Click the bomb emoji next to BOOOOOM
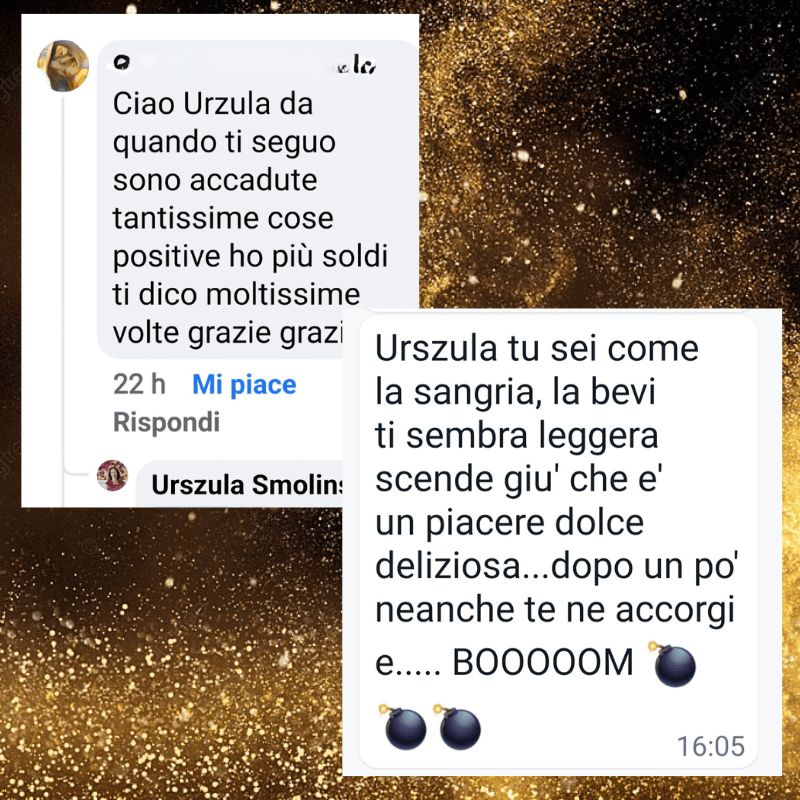This screenshot has width=800, height=800. click(x=674, y=664)
